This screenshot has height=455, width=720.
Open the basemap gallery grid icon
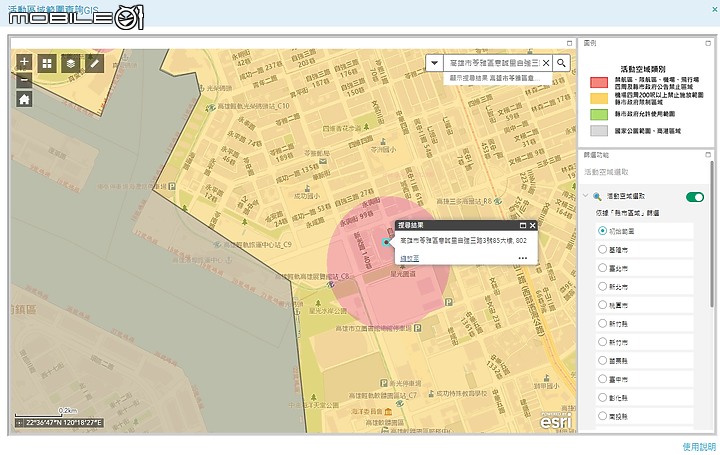[47, 63]
